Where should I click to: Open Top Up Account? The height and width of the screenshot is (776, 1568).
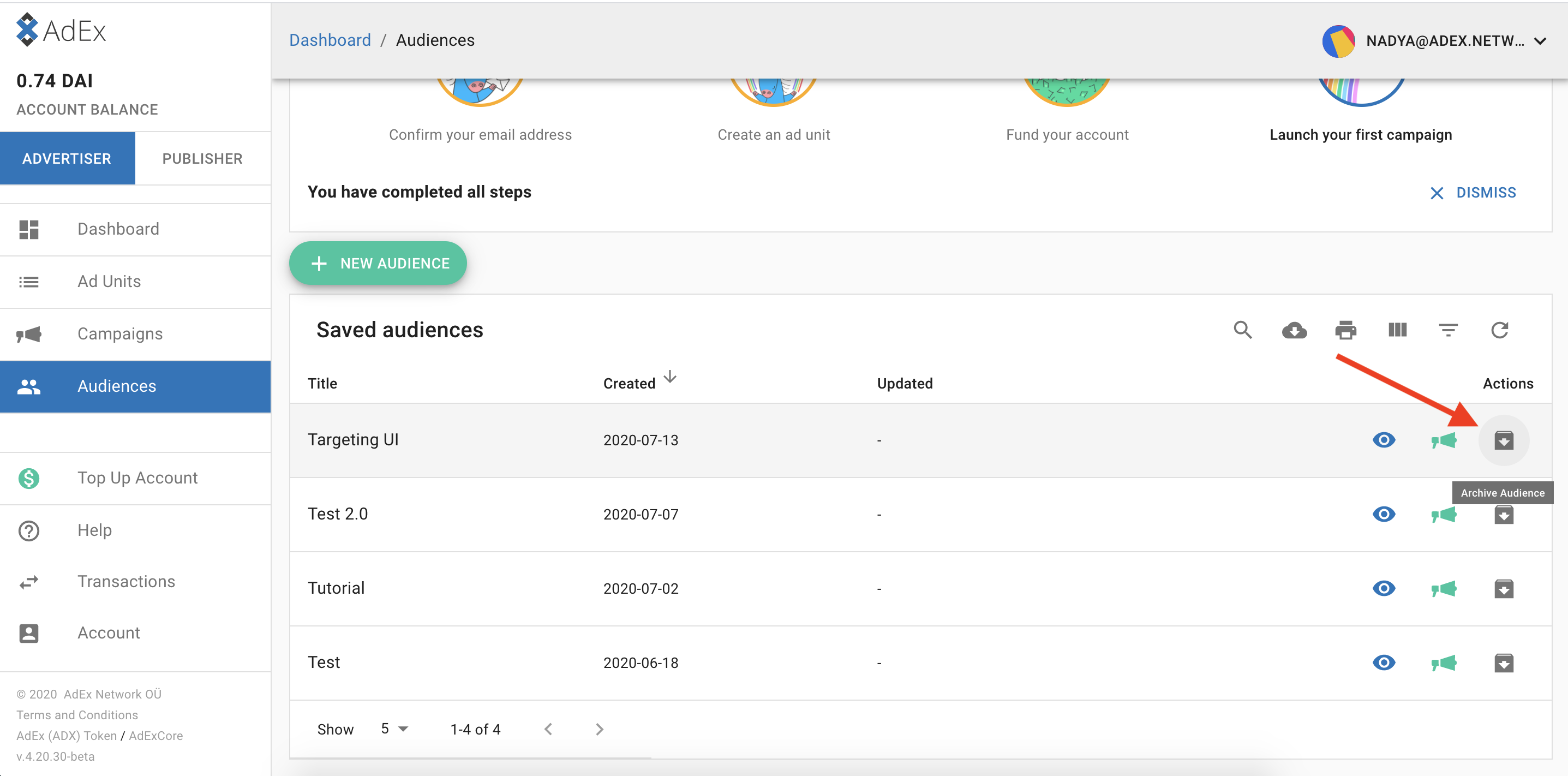135,479
